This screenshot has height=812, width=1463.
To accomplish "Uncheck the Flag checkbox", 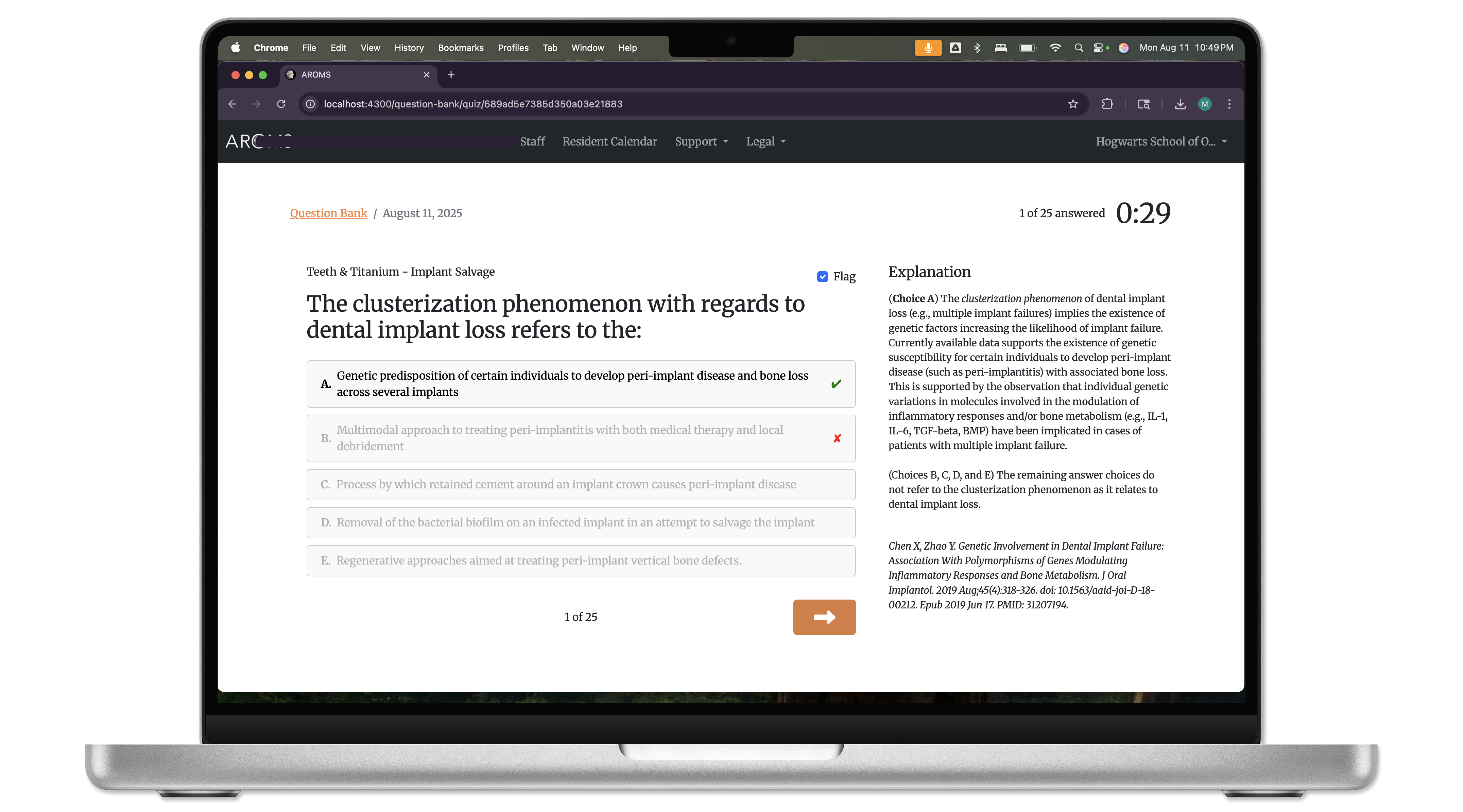I will point(822,277).
